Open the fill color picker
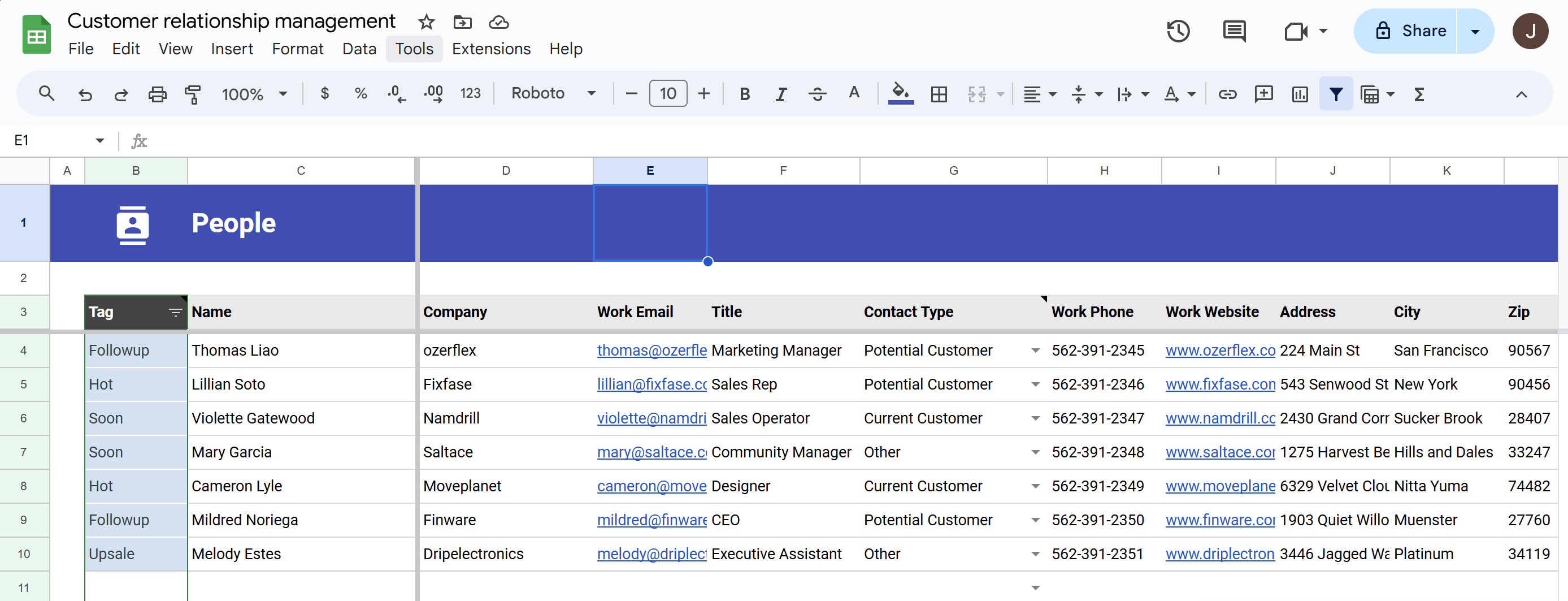Viewport: 1568px width, 601px height. (900, 94)
